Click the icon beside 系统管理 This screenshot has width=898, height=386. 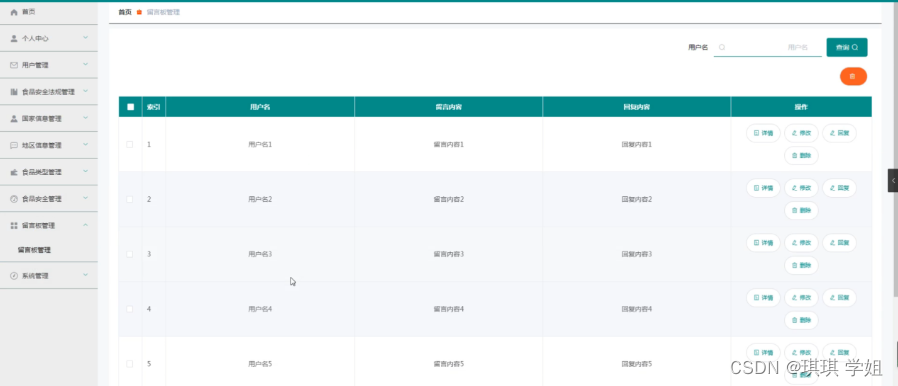click(14, 275)
